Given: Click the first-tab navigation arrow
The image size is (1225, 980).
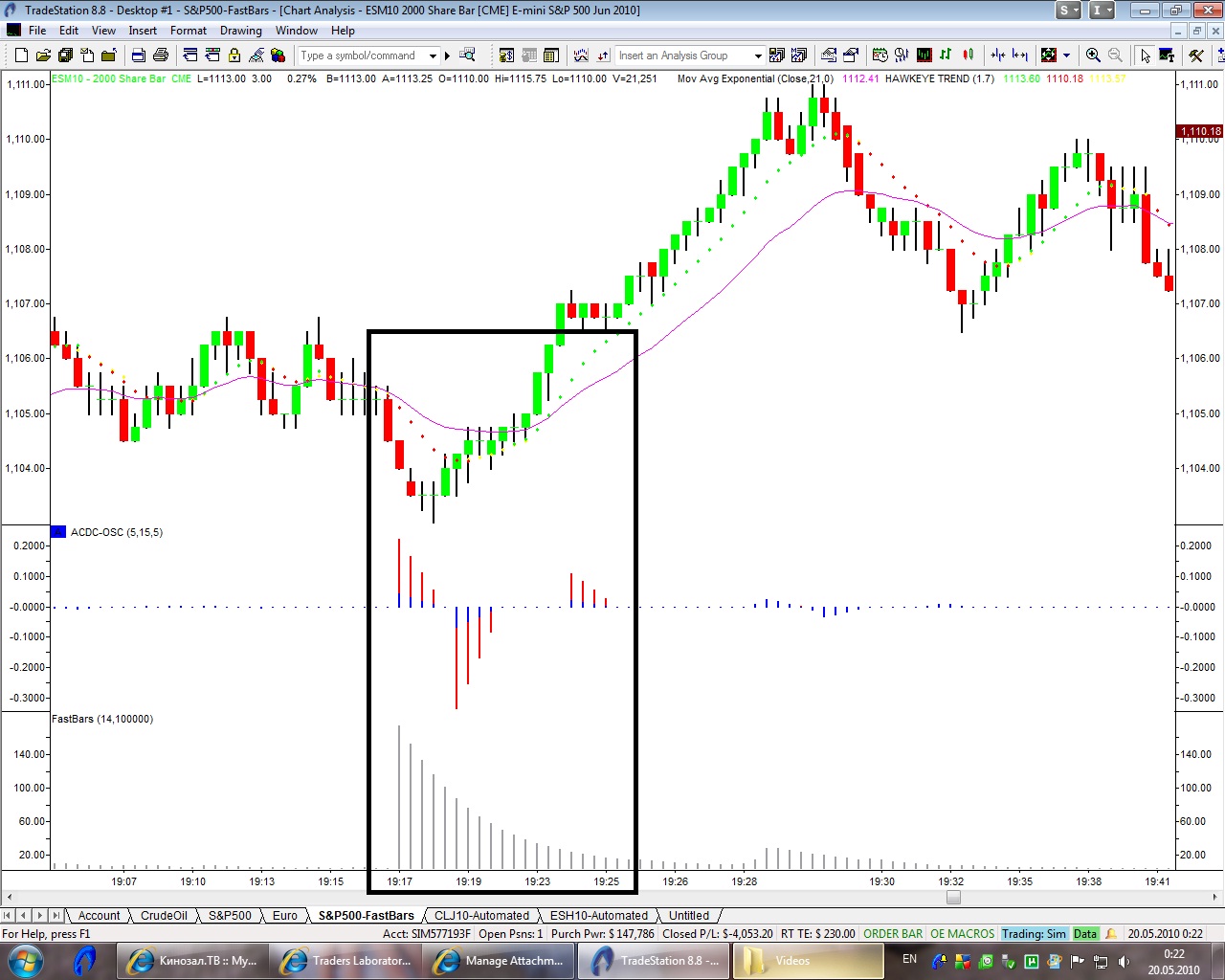Looking at the screenshot, I should pyautogui.click(x=9, y=916).
